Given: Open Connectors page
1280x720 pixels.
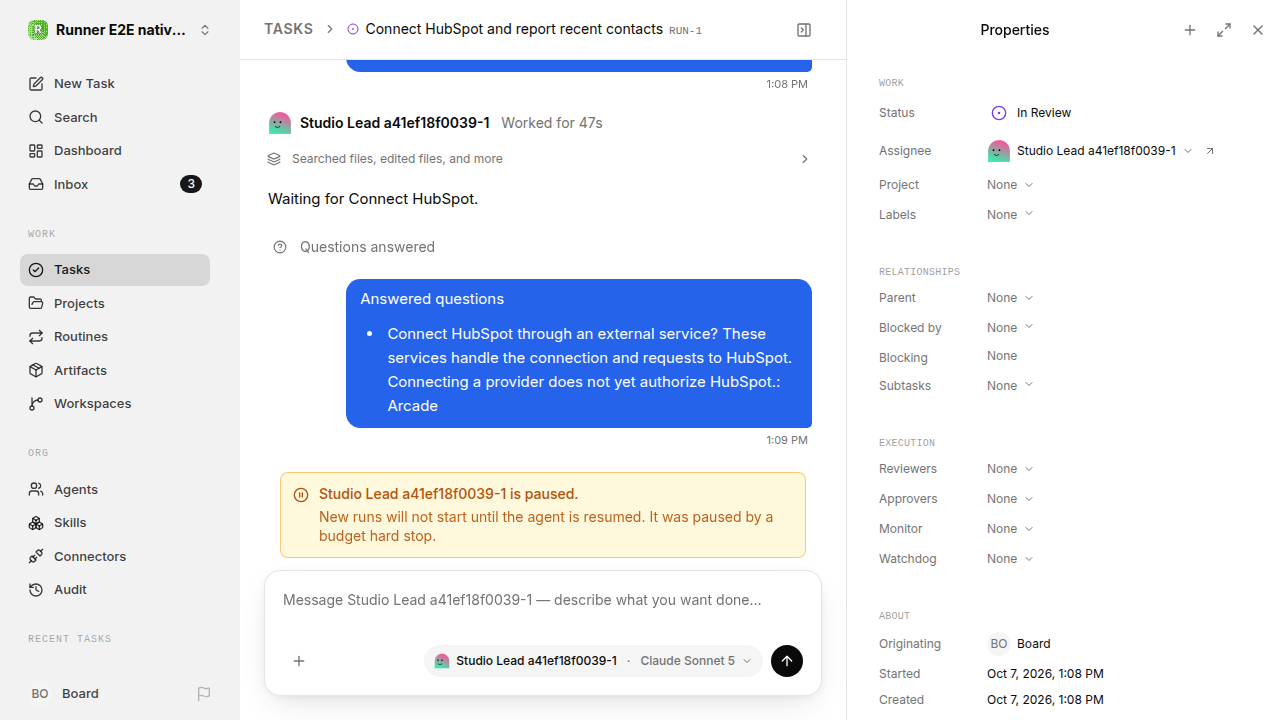Looking at the screenshot, I should pos(115,556).
